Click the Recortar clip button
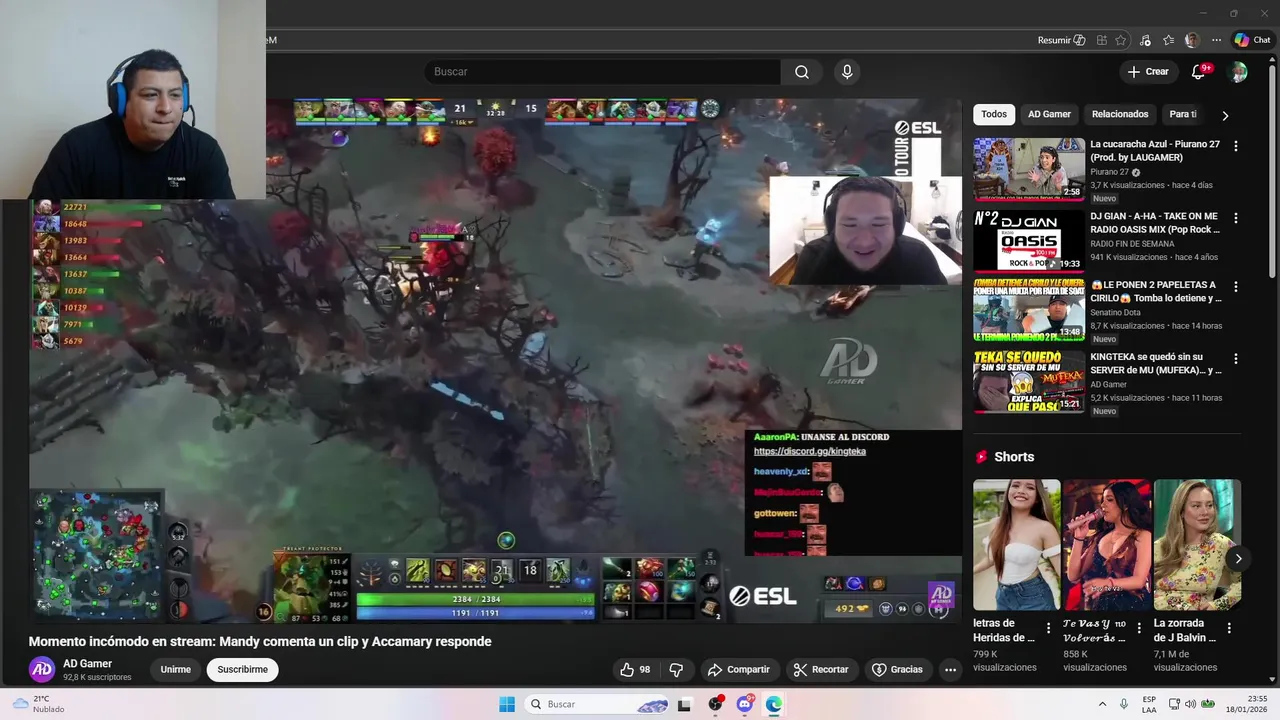The image size is (1280, 720). 821,669
